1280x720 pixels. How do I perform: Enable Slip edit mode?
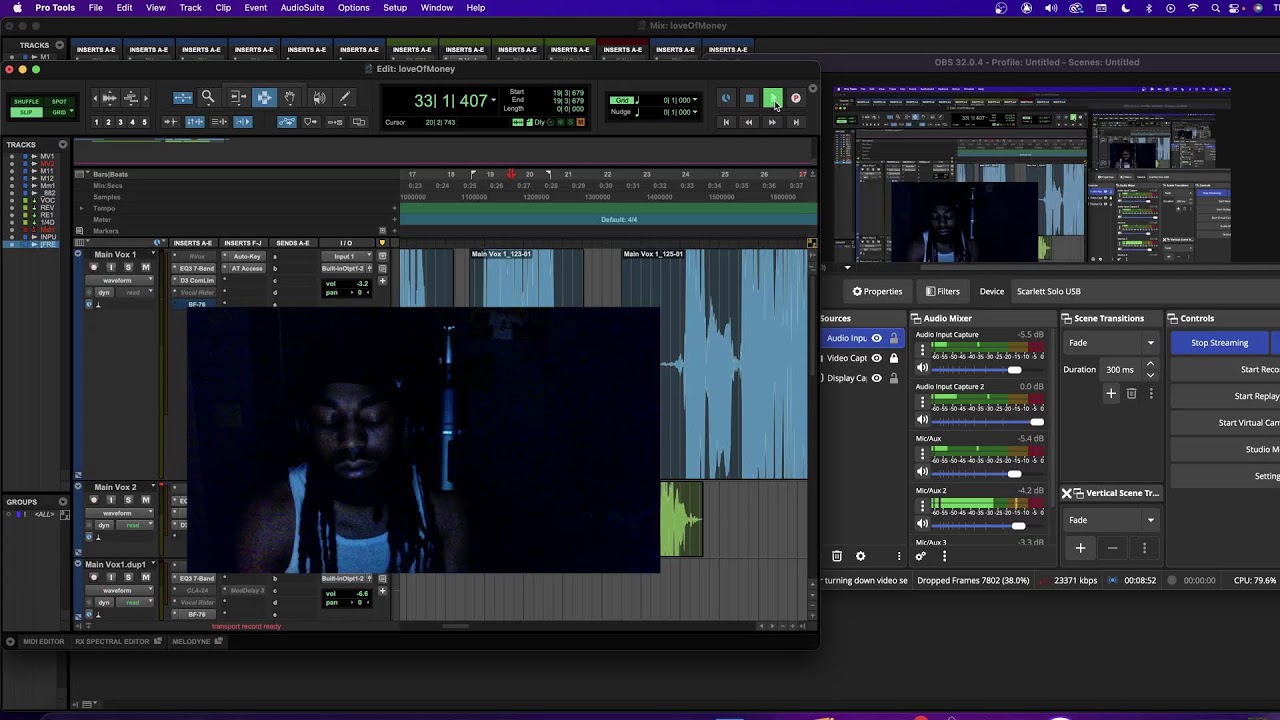coord(26,112)
